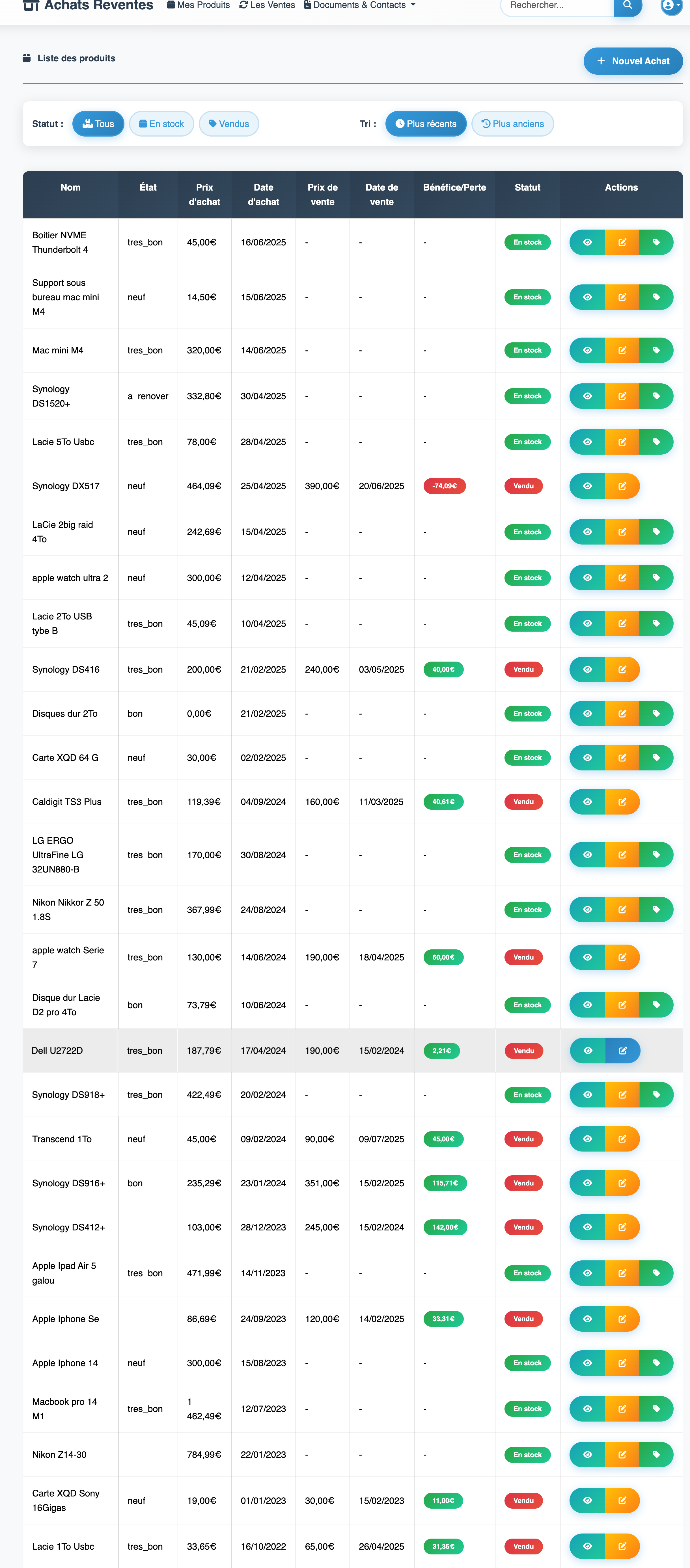Filter status by En stock

[161, 124]
